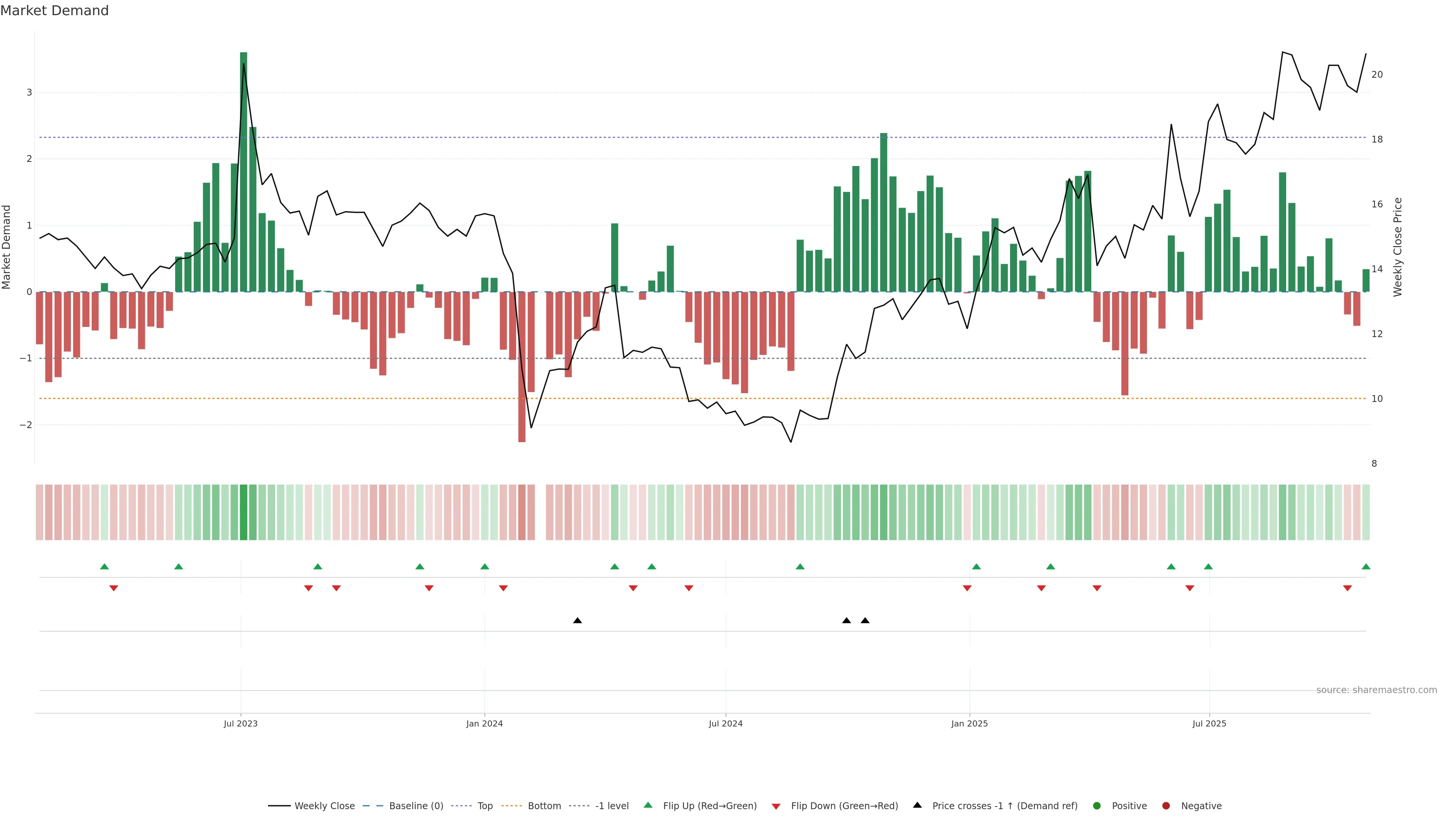1456x819 pixels.
Task: Click the Positive green dot legend item
Action: [1097, 806]
